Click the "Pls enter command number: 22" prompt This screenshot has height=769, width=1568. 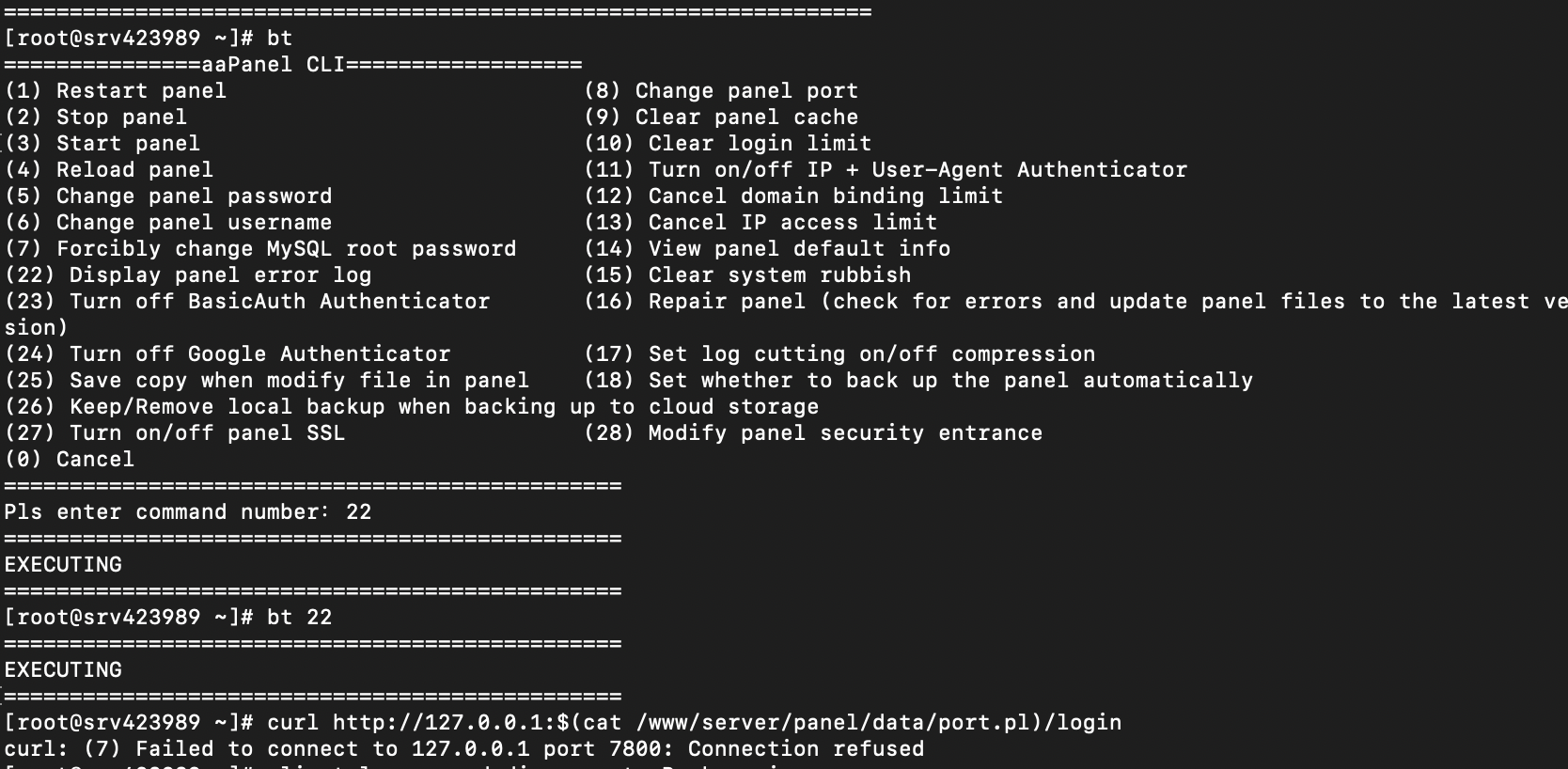188,512
